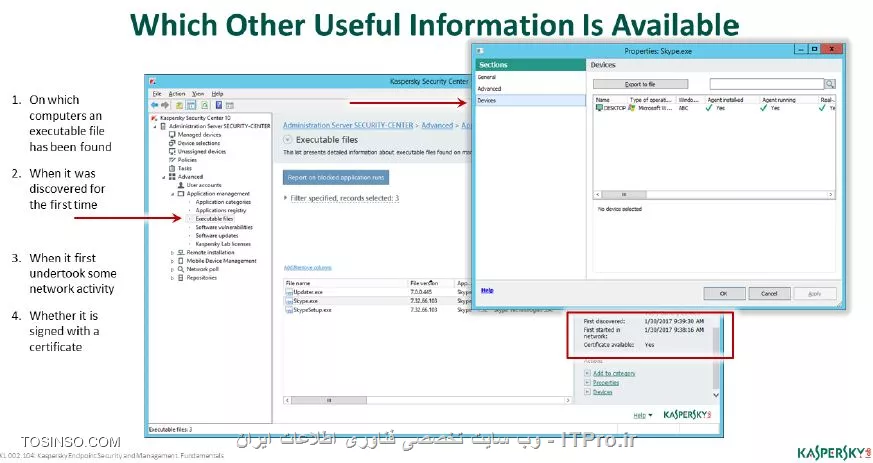
Task: Click the Repositories icon in the tree
Action: pyautogui.click(x=181, y=277)
